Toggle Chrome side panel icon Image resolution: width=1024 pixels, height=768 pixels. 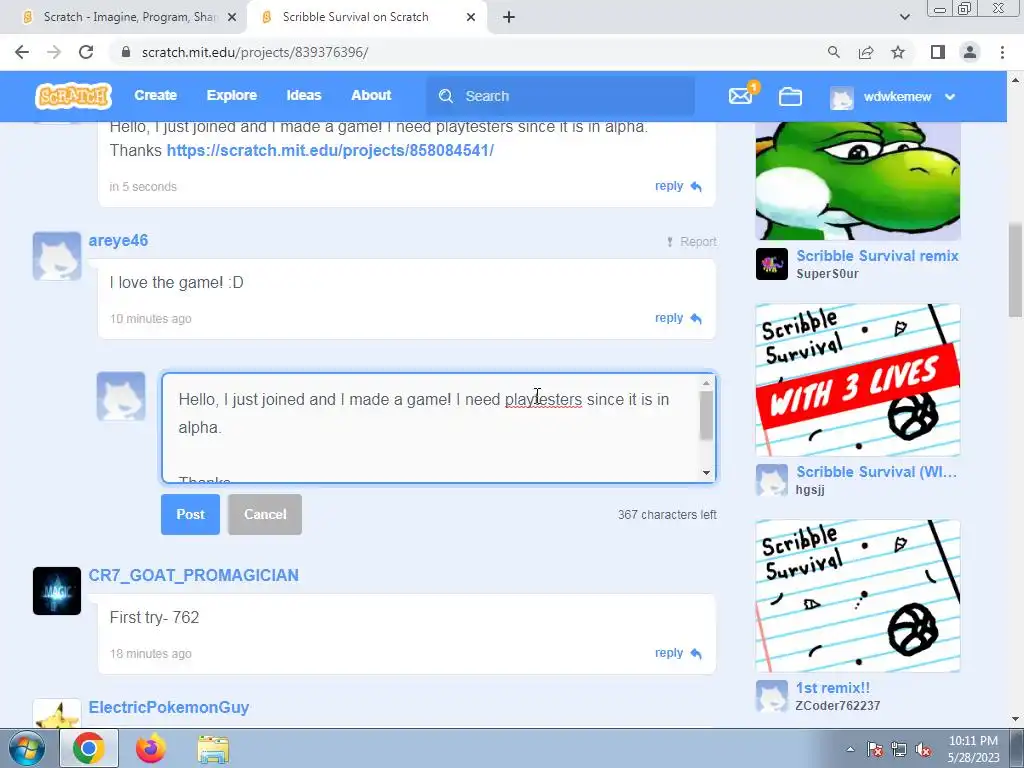[938, 52]
